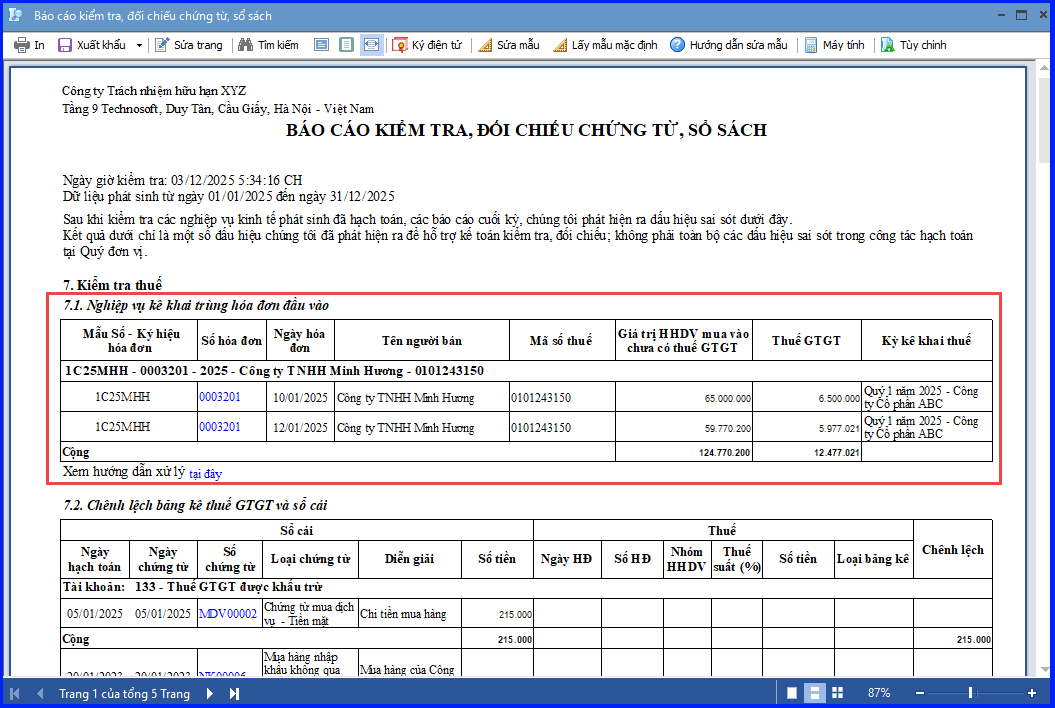Click the 5.977.021 tax cell

tap(807, 427)
